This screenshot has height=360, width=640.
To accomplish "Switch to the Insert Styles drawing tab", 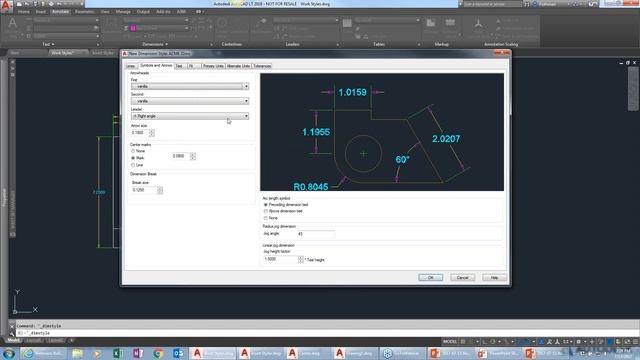I will pos(103,53).
